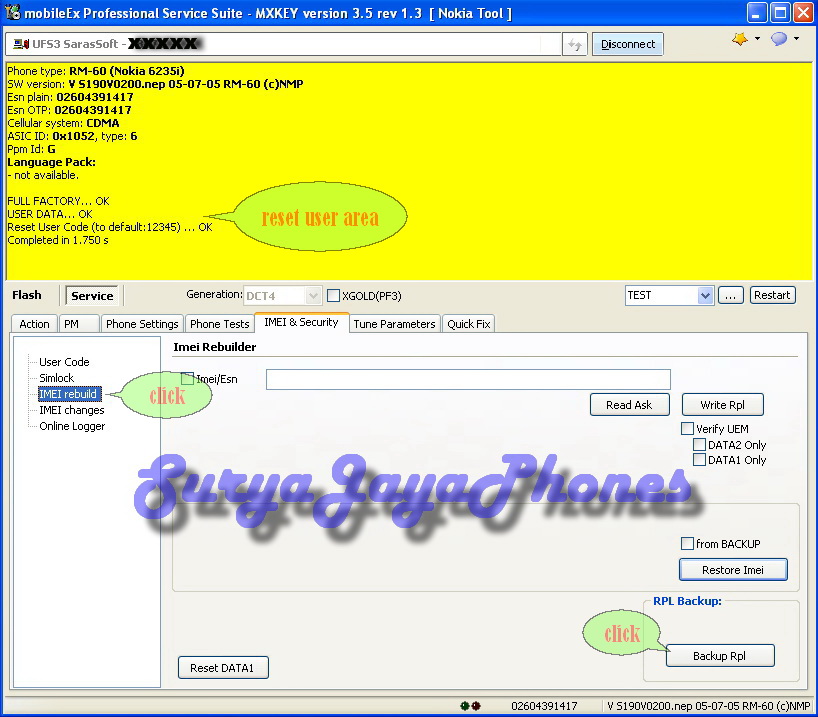
Task: Click the ESN 02604391417 in status bar
Action: point(544,706)
